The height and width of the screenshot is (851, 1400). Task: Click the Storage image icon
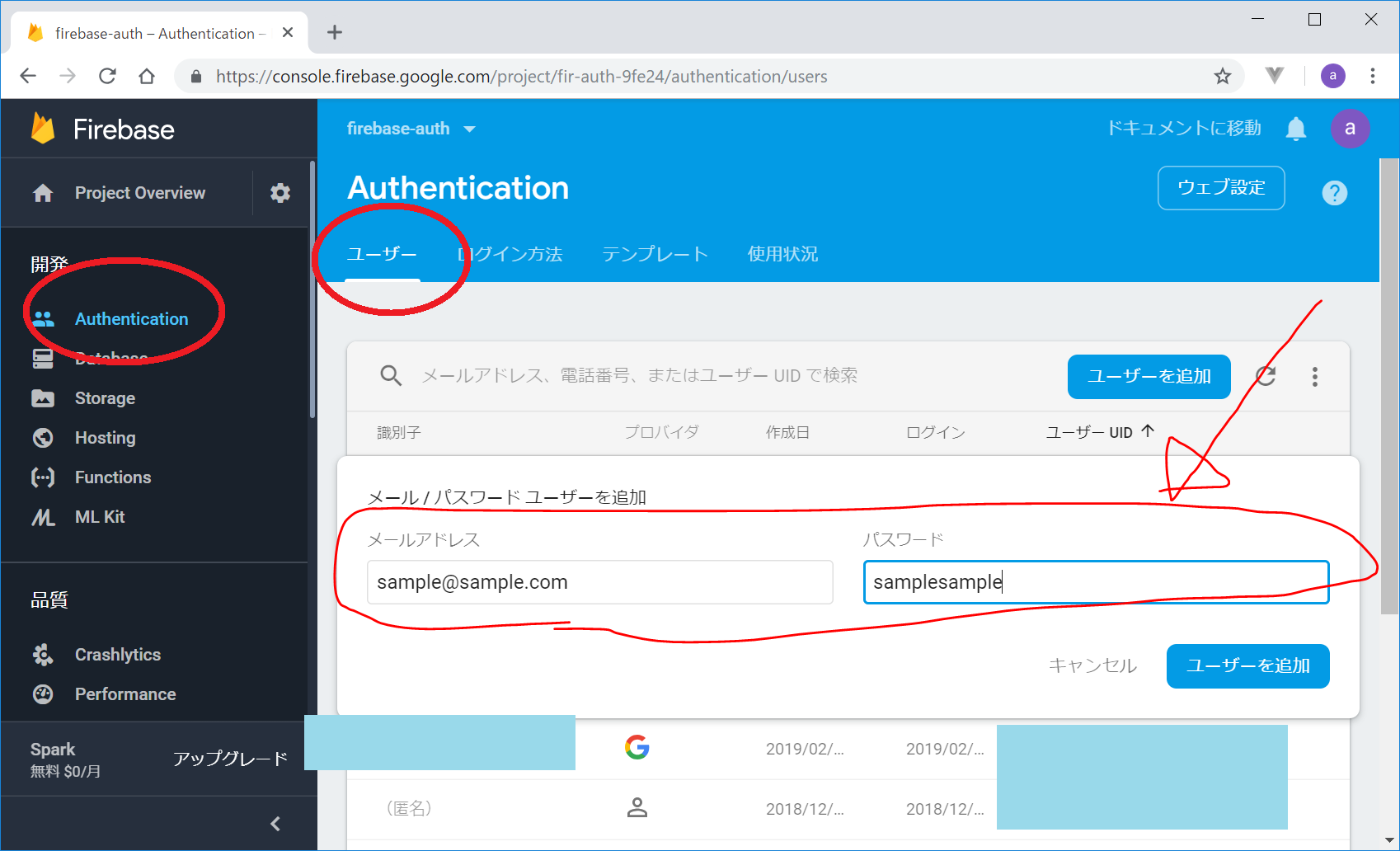coord(43,398)
